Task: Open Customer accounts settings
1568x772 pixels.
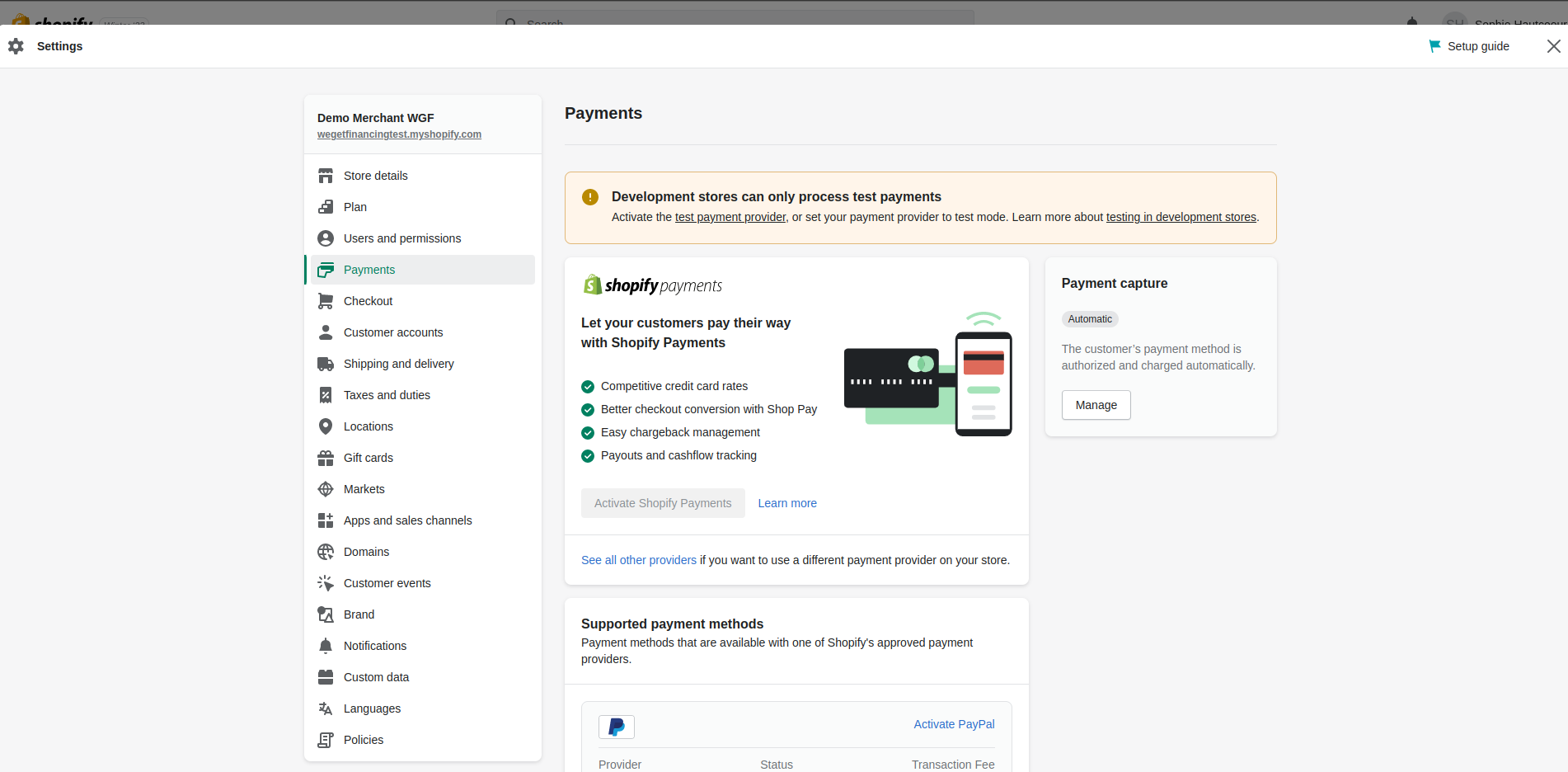Action: (423, 332)
